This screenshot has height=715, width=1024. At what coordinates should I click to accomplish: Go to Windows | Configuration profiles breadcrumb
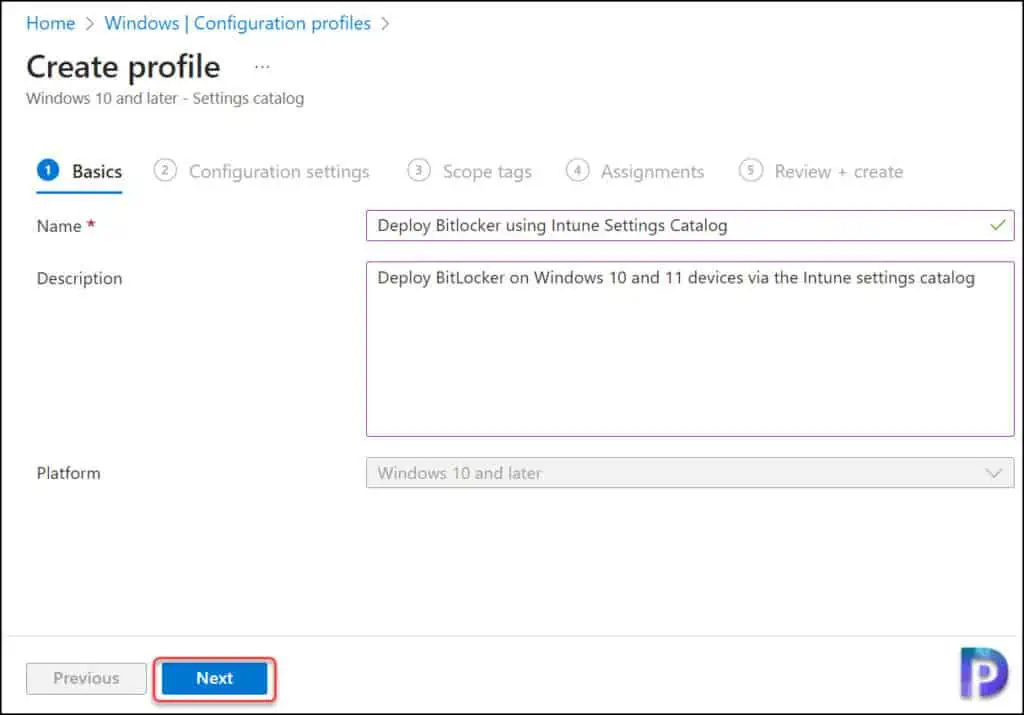(238, 24)
